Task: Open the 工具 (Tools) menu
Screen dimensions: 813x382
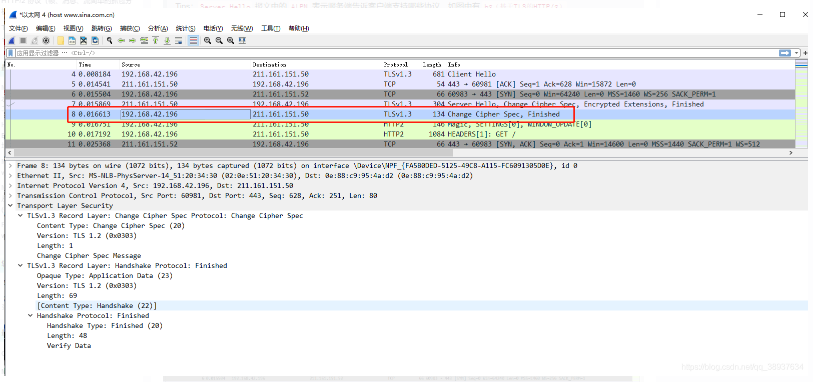Action: [x=271, y=29]
